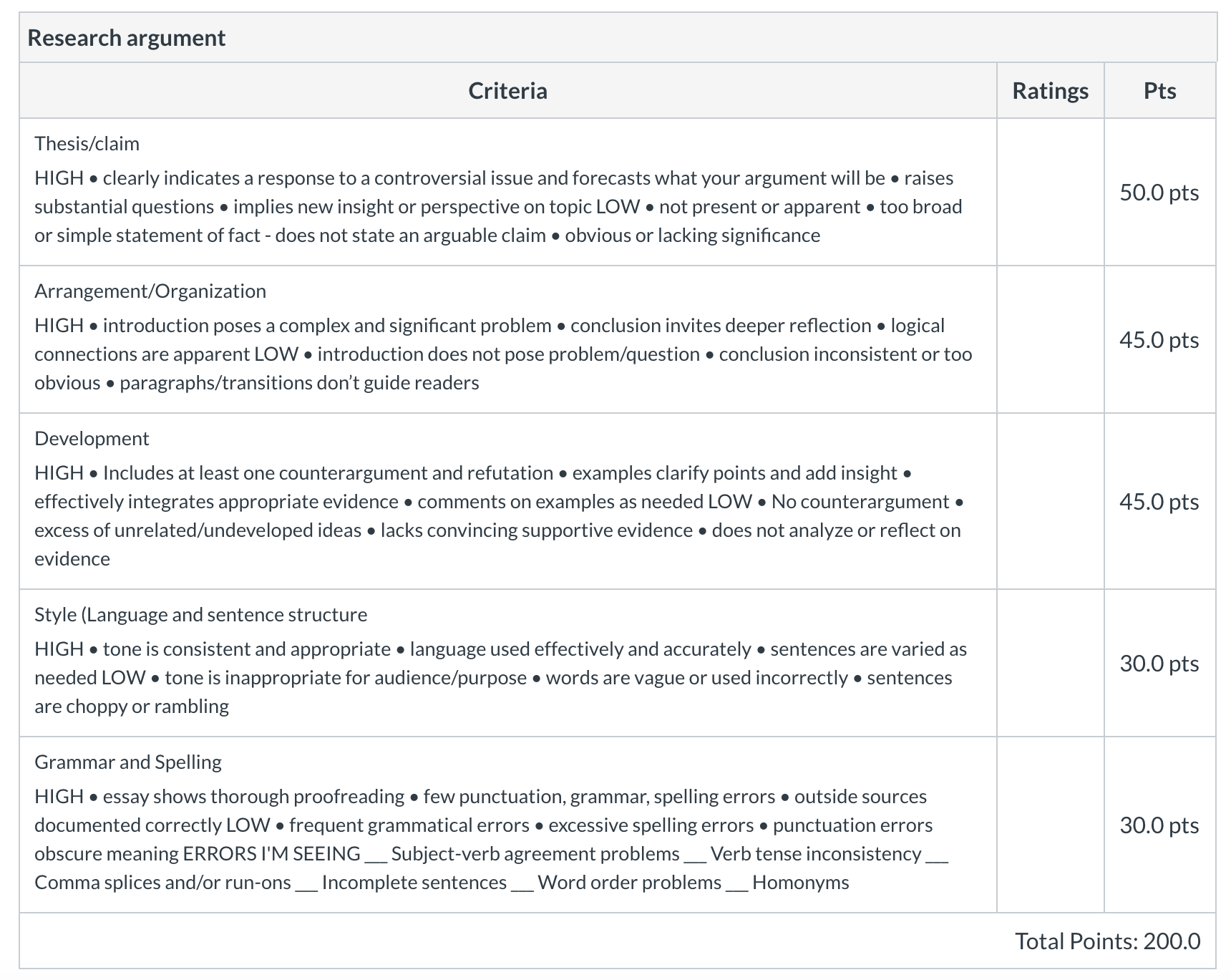This screenshot has height=980, width=1231.
Task: Click the Development description mentioning counterargument and refutation
Action: [x=499, y=516]
